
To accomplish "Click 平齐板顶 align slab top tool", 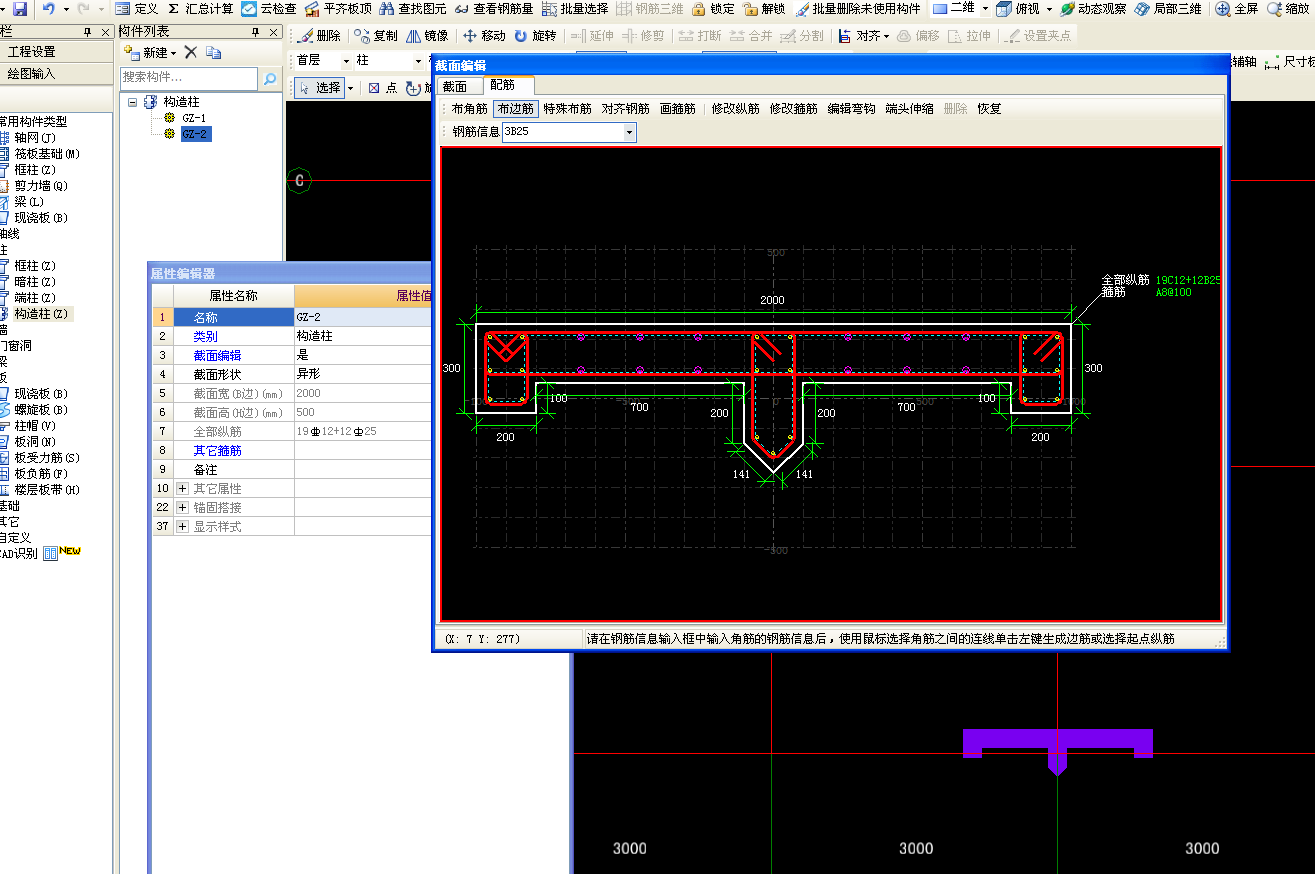I will (337, 8).
